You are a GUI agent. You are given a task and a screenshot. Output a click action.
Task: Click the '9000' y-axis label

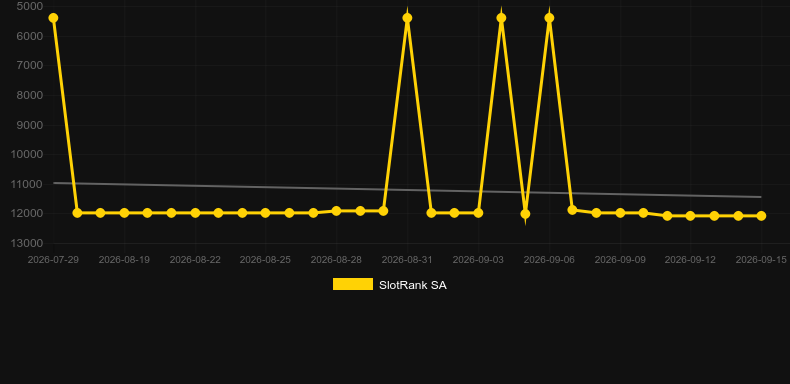pos(30,125)
